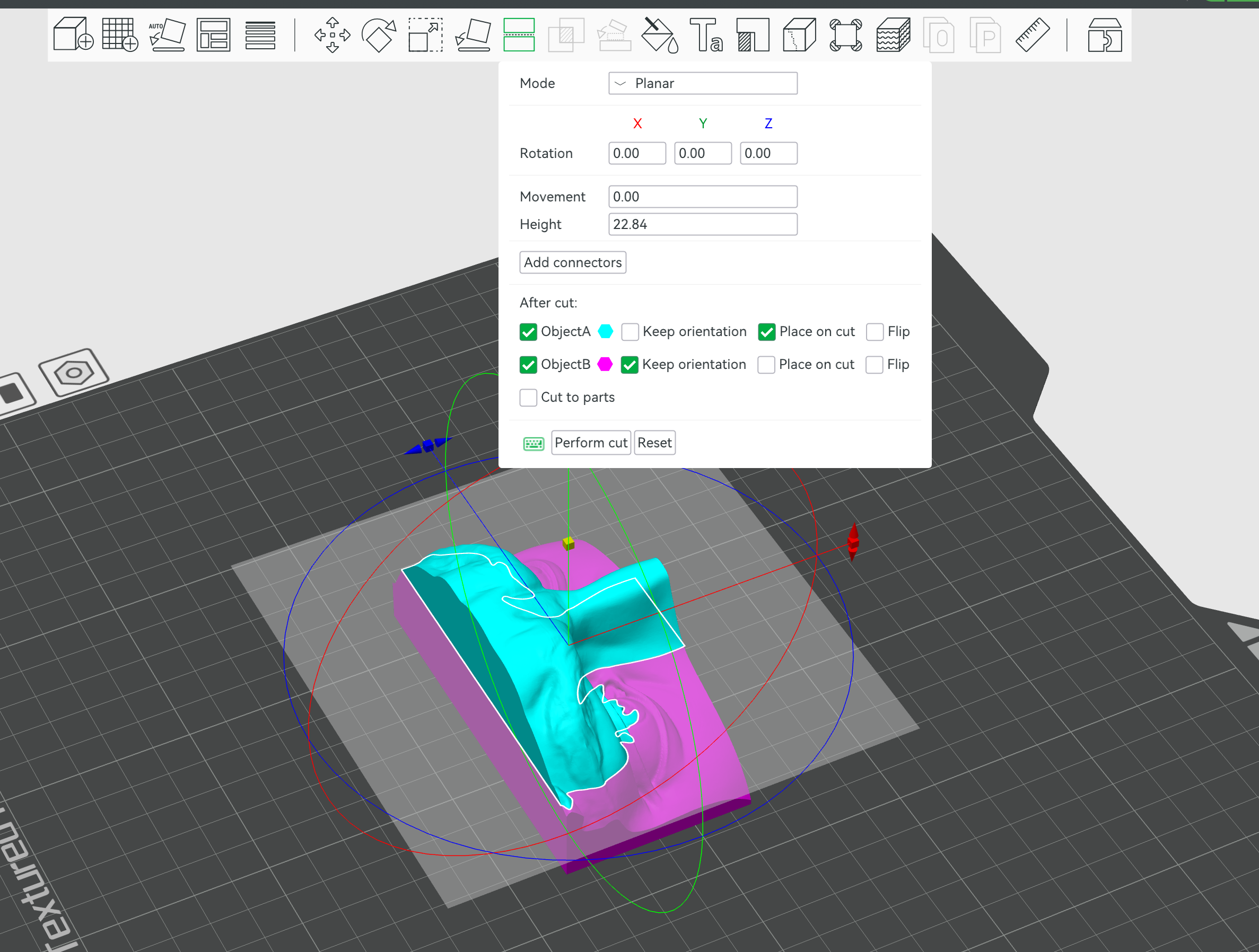This screenshot has height=952, width=1259.
Task: Click the Add plate grid icon
Action: tap(120, 34)
